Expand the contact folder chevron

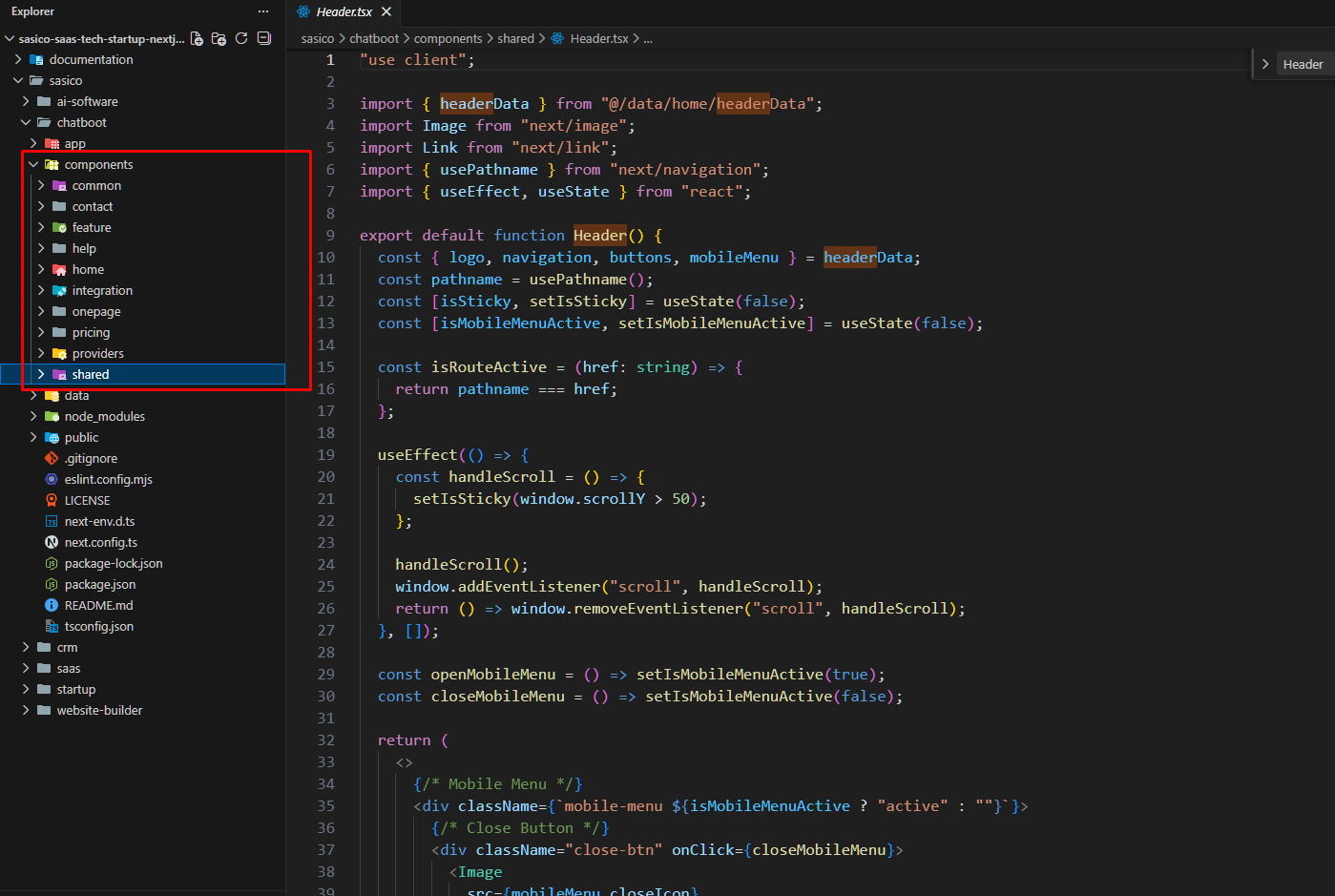tap(40, 206)
